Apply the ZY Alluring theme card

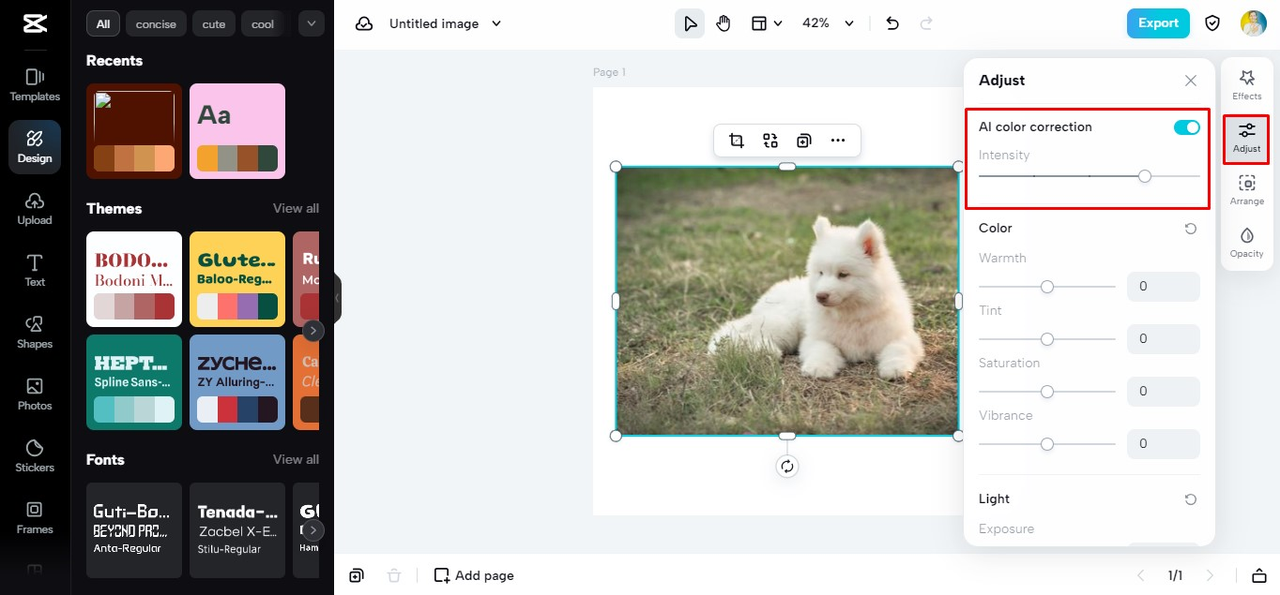[237, 382]
